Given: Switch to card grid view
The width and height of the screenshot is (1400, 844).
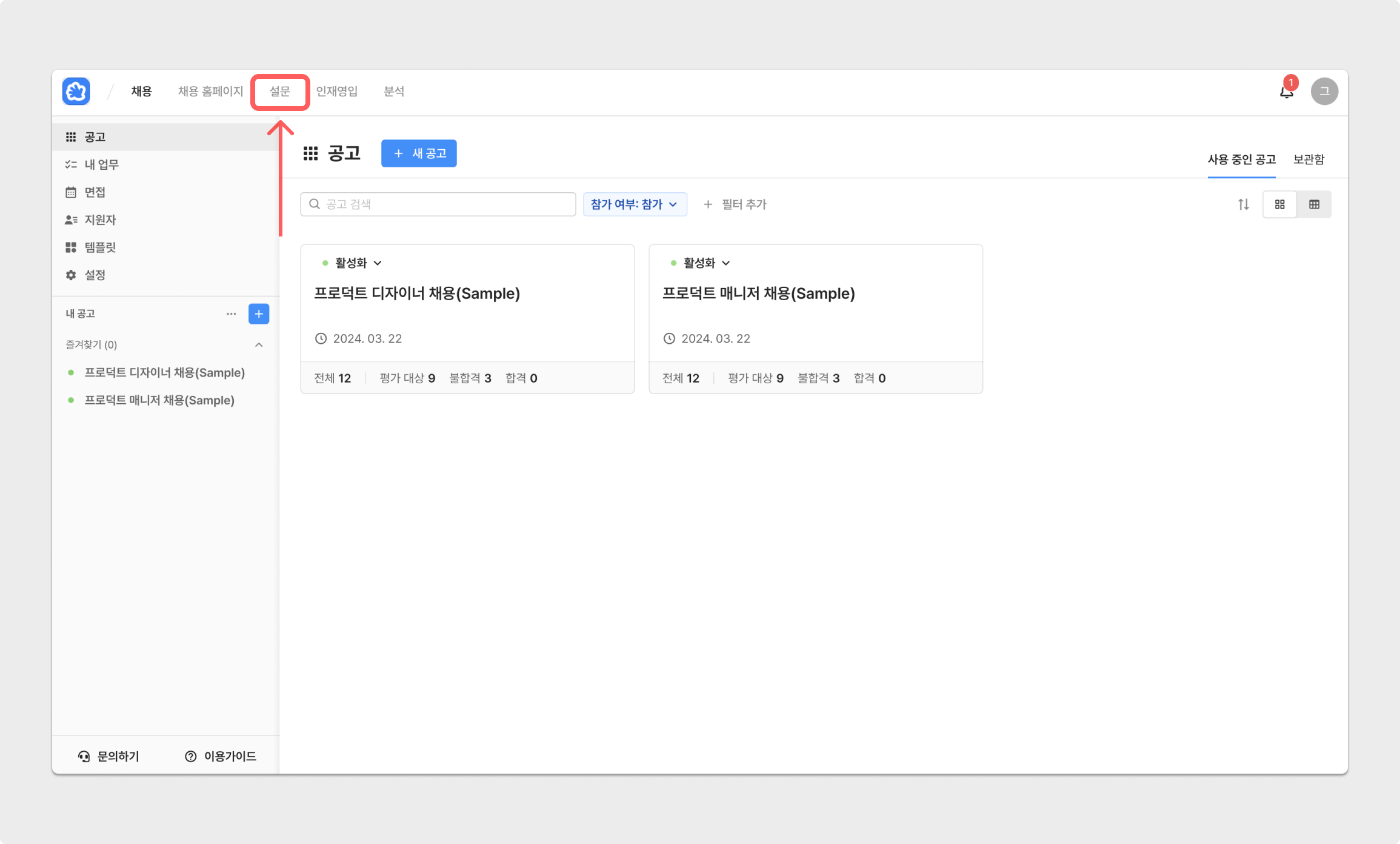Looking at the screenshot, I should pos(1279,204).
